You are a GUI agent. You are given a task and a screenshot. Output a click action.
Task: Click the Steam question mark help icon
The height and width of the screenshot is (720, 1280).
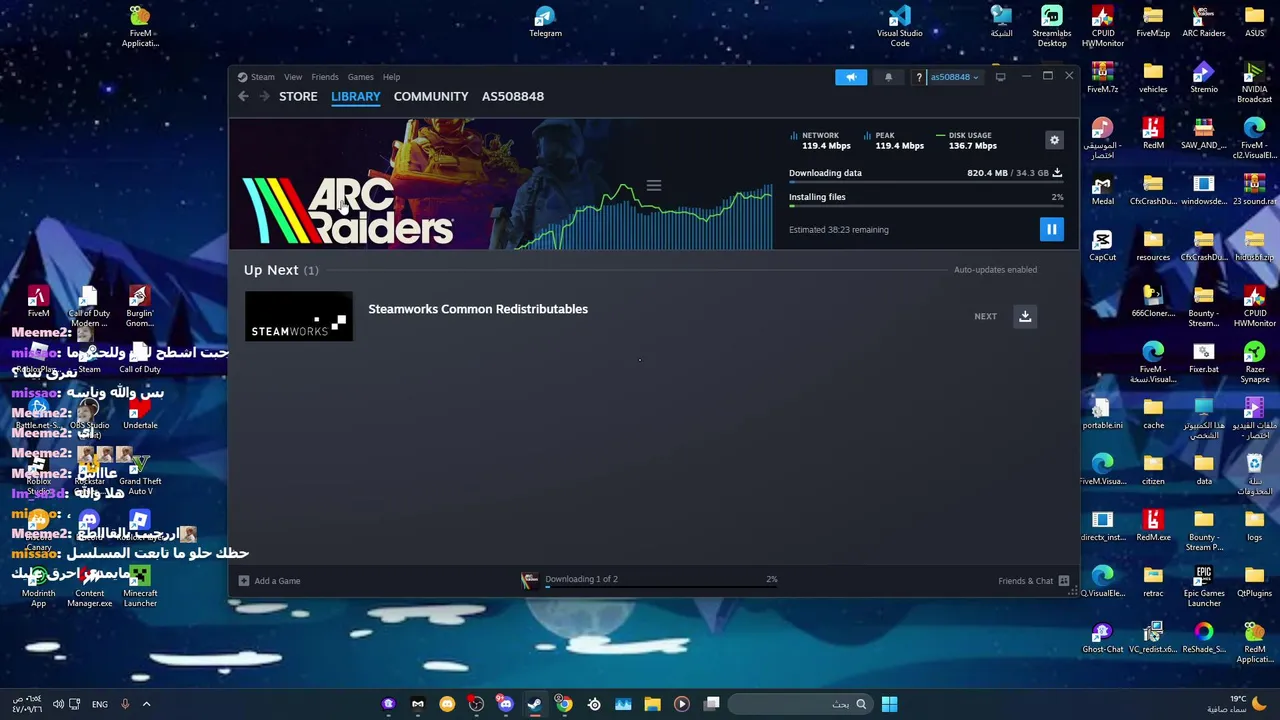click(x=919, y=77)
